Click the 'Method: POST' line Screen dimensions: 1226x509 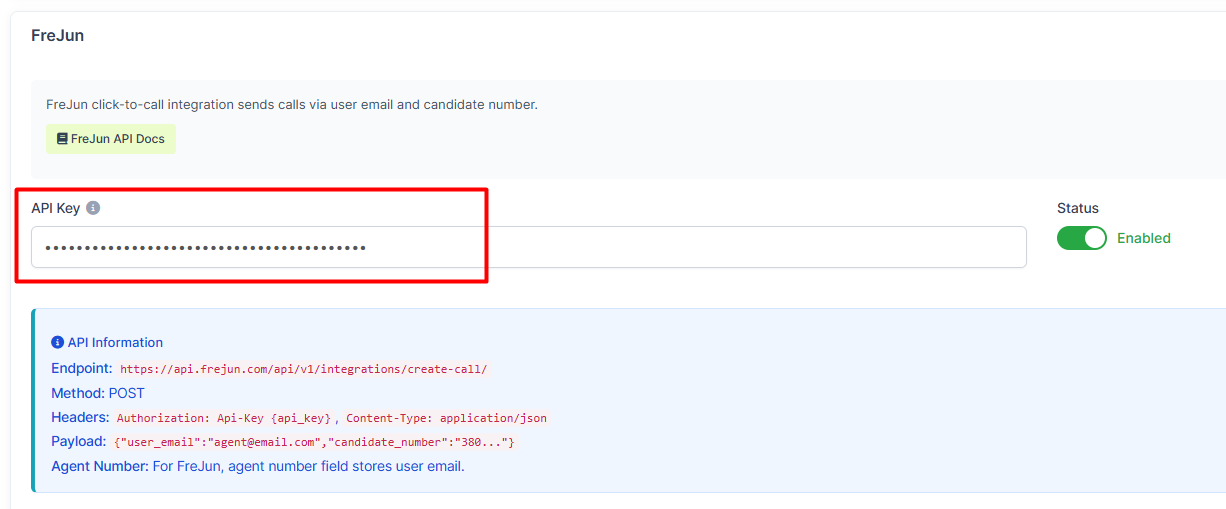pyautogui.click(x=98, y=393)
